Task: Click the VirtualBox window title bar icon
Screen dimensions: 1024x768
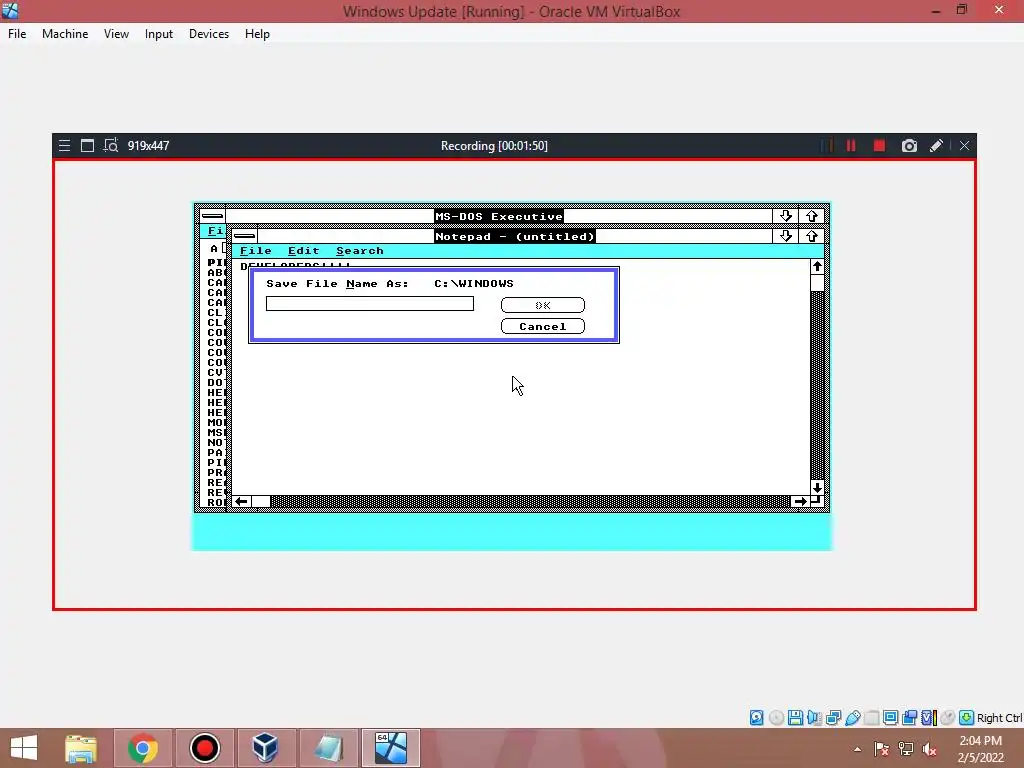Action: click(10, 10)
